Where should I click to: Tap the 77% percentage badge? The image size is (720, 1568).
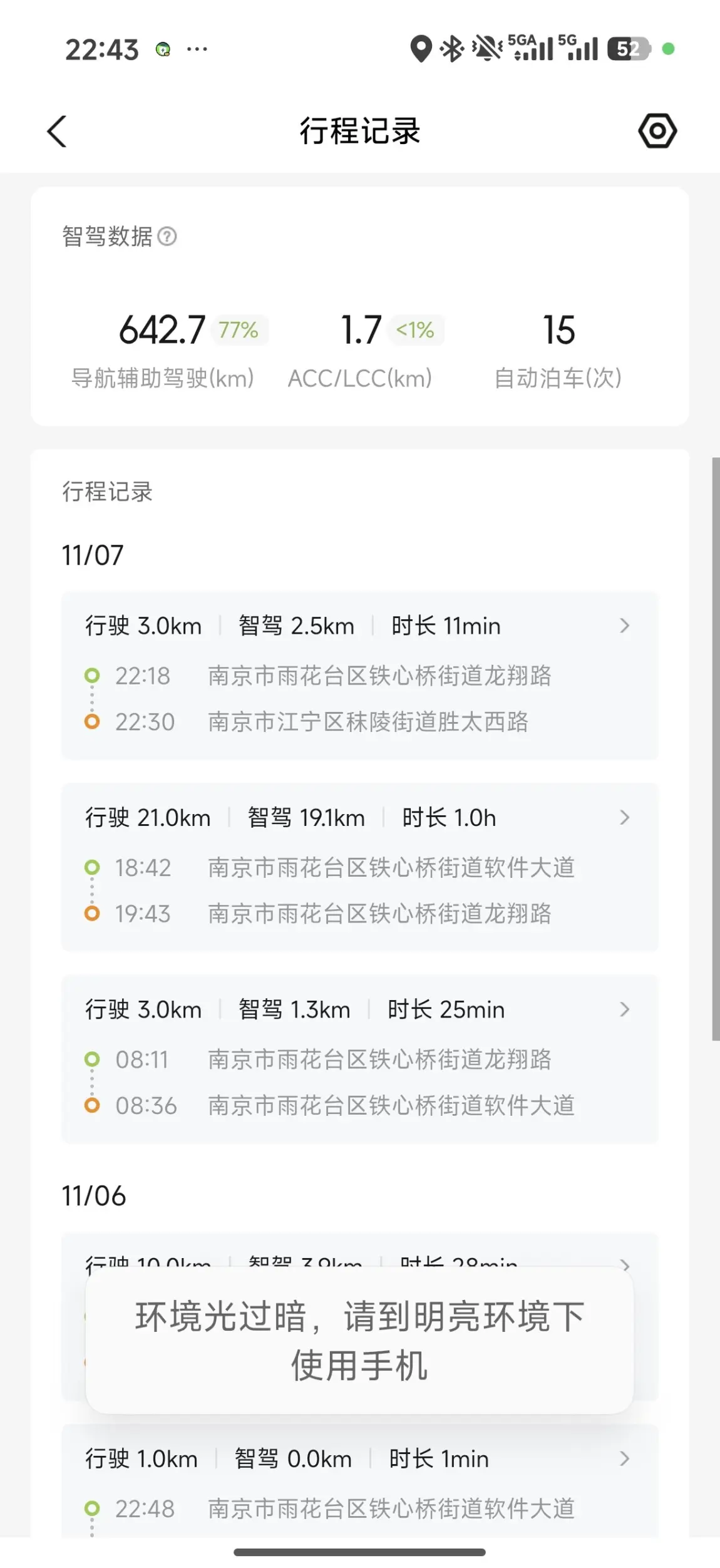[239, 330]
